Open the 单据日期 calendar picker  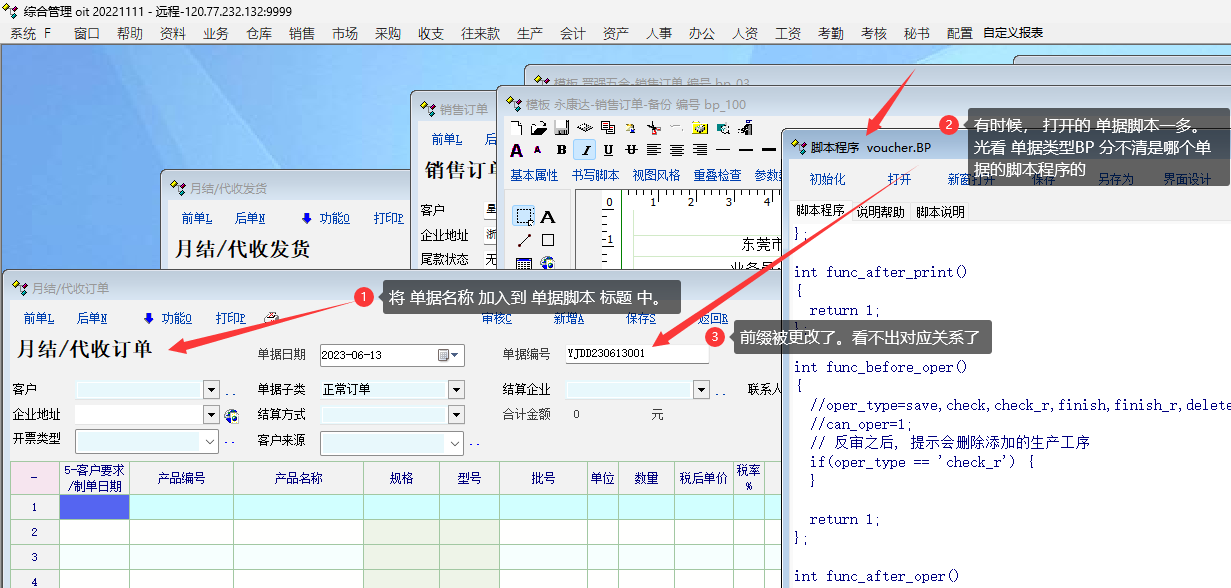tap(445, 355)
